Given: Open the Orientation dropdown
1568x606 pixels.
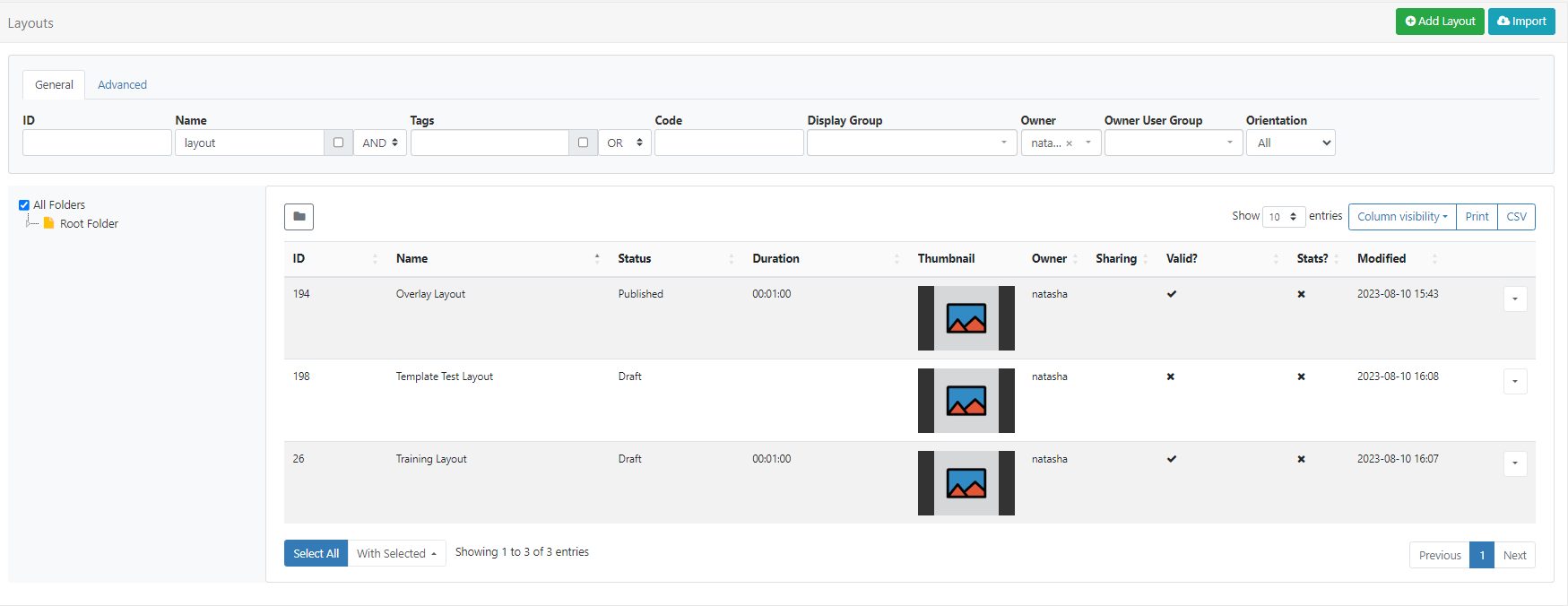Looking at the screenshot, I should 1290,143.
